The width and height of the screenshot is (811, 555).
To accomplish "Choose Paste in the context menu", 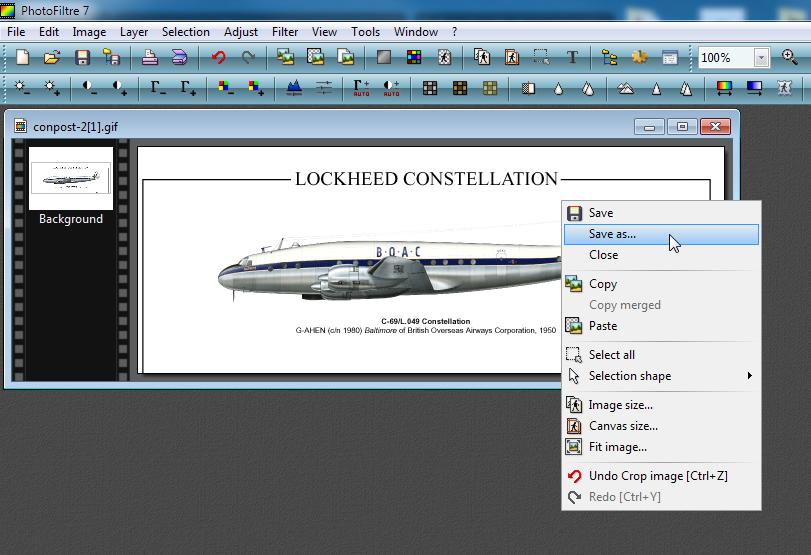I will [661, 326].
